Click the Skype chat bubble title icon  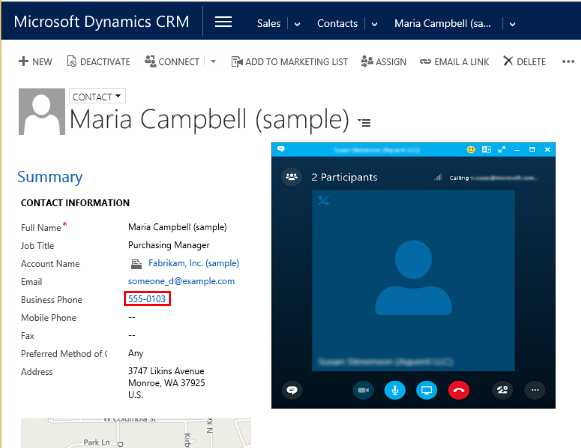pos(281,149)
